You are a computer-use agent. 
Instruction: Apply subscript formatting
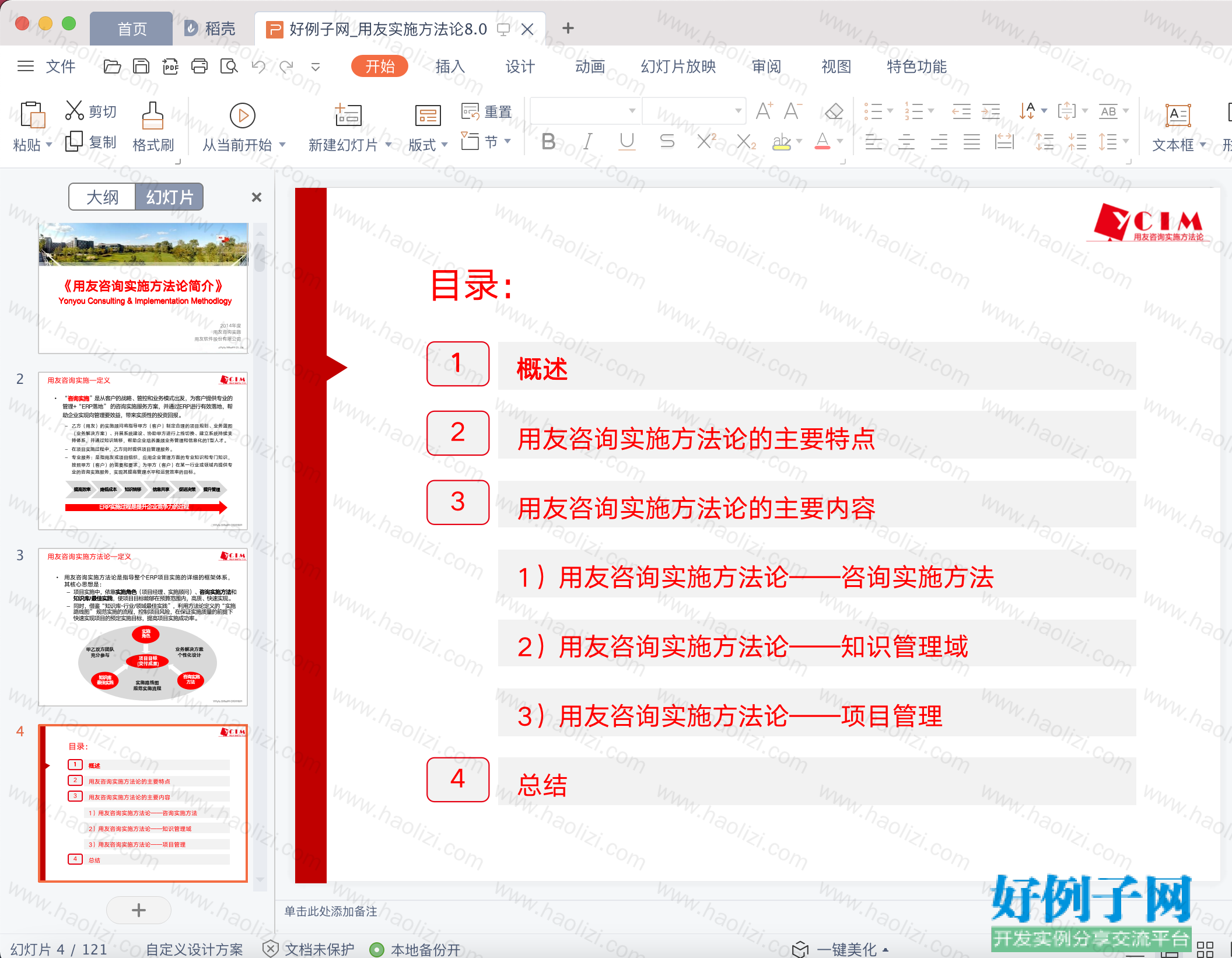[746, 141]
